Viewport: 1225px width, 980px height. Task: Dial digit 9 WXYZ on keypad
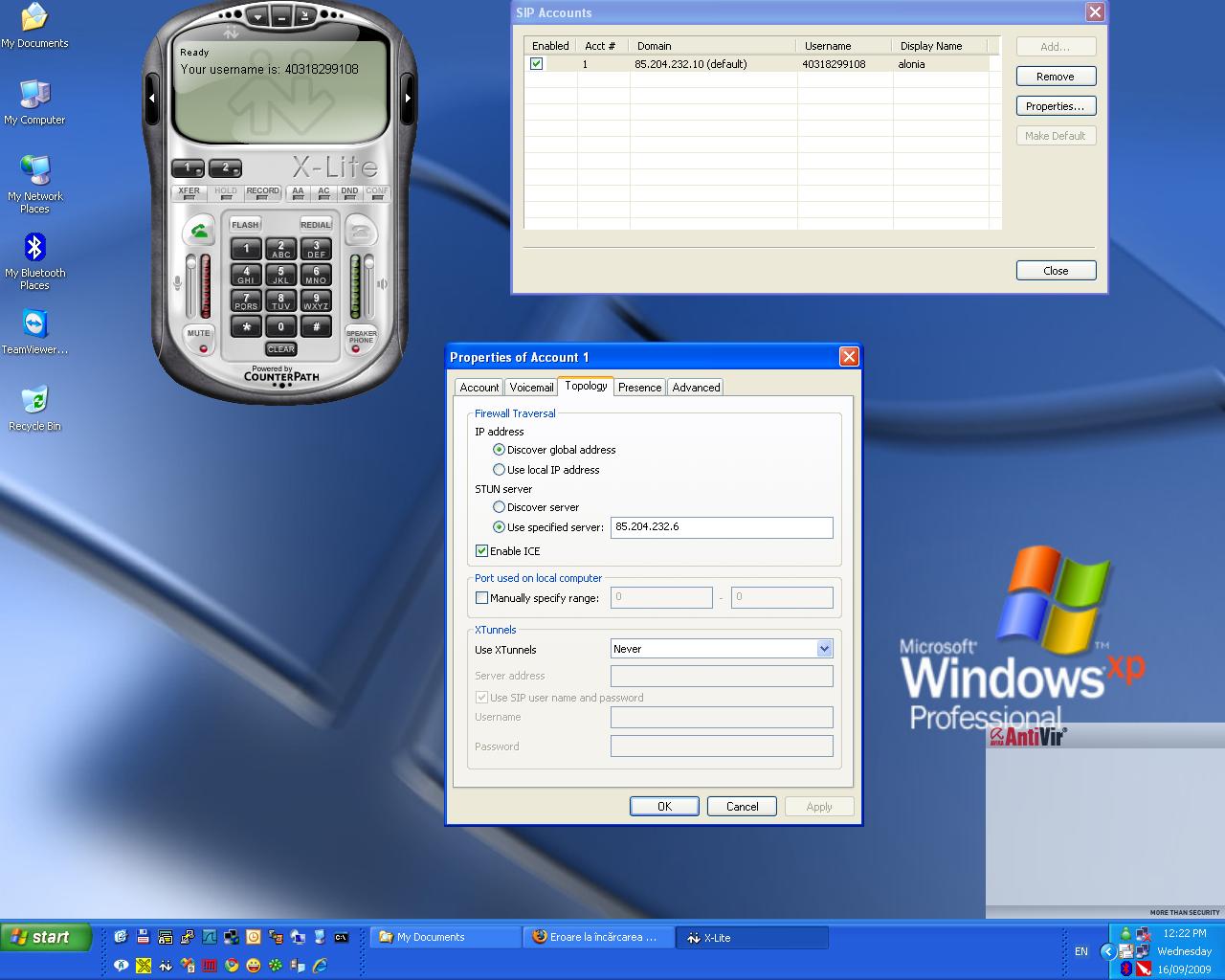click(316, 301)
